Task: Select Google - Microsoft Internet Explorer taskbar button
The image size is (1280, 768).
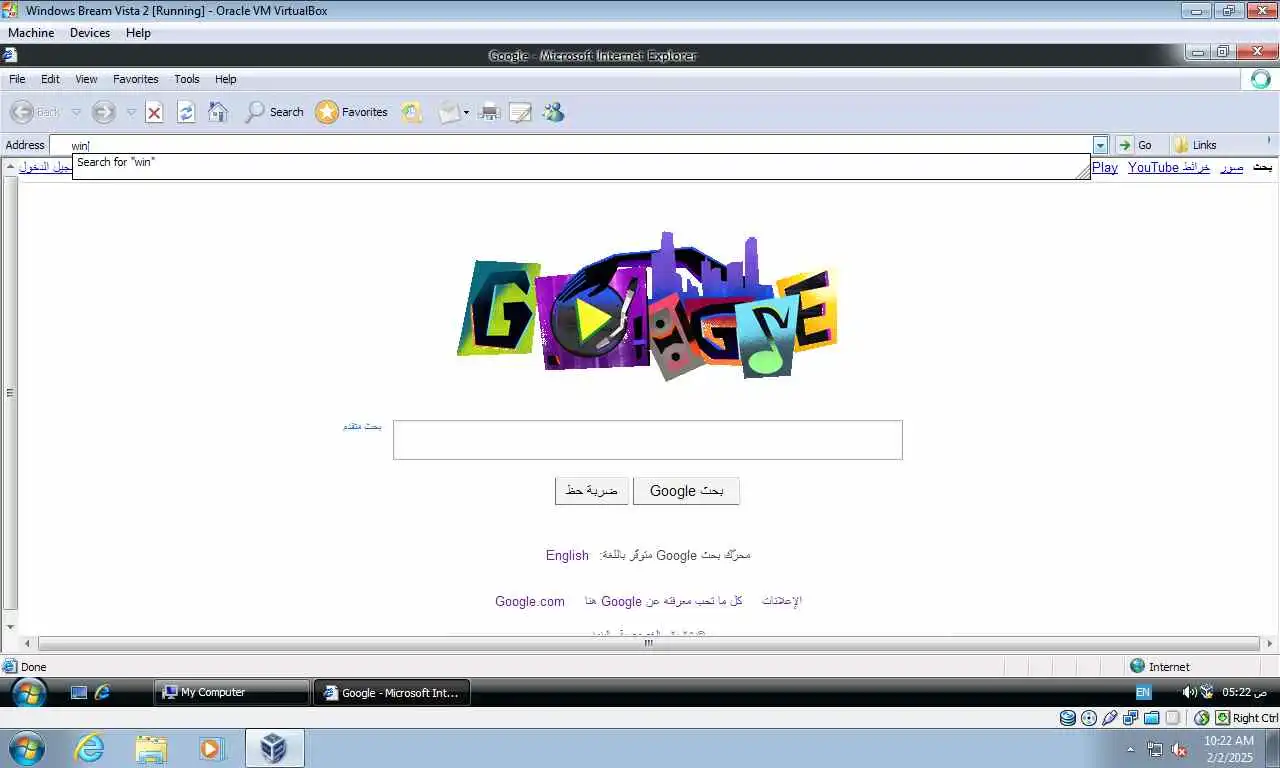Action: click(392, 692)
